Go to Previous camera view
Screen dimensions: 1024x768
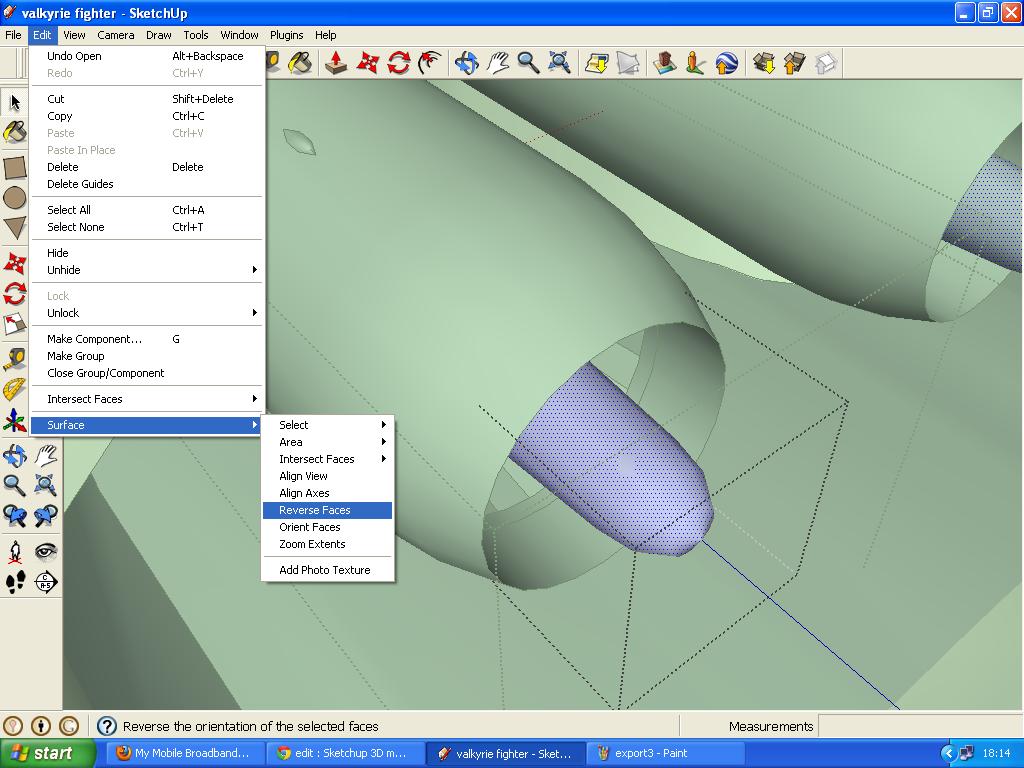click(x=14, y=516)
